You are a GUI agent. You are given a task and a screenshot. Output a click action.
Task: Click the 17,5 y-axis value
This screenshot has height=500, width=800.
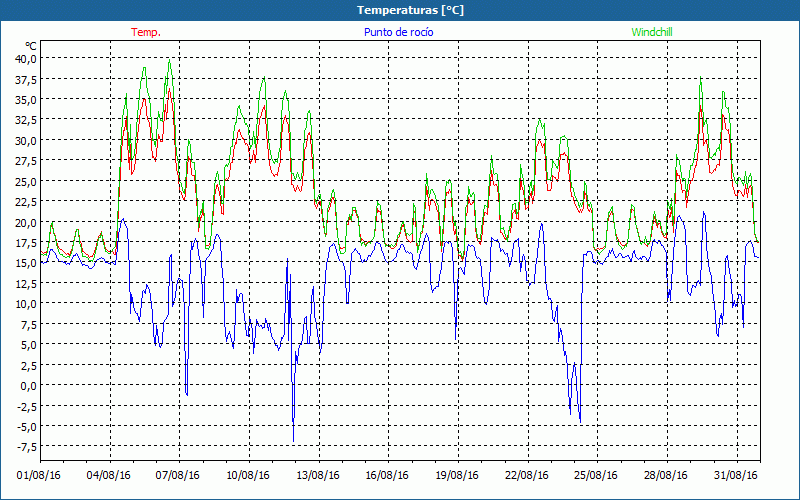[x=26, y=242]
